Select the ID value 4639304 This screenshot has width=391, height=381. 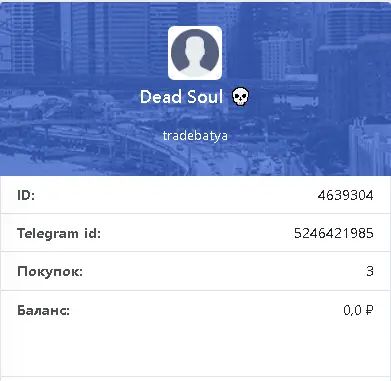345,195
